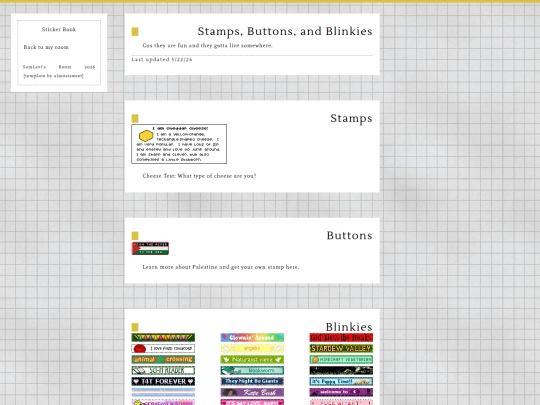This screenshot has width=540, height=405.
Task: Click the "Minecraft Vegetarian" blinkie
Action: pyautogui.click(x=341, y=360)
